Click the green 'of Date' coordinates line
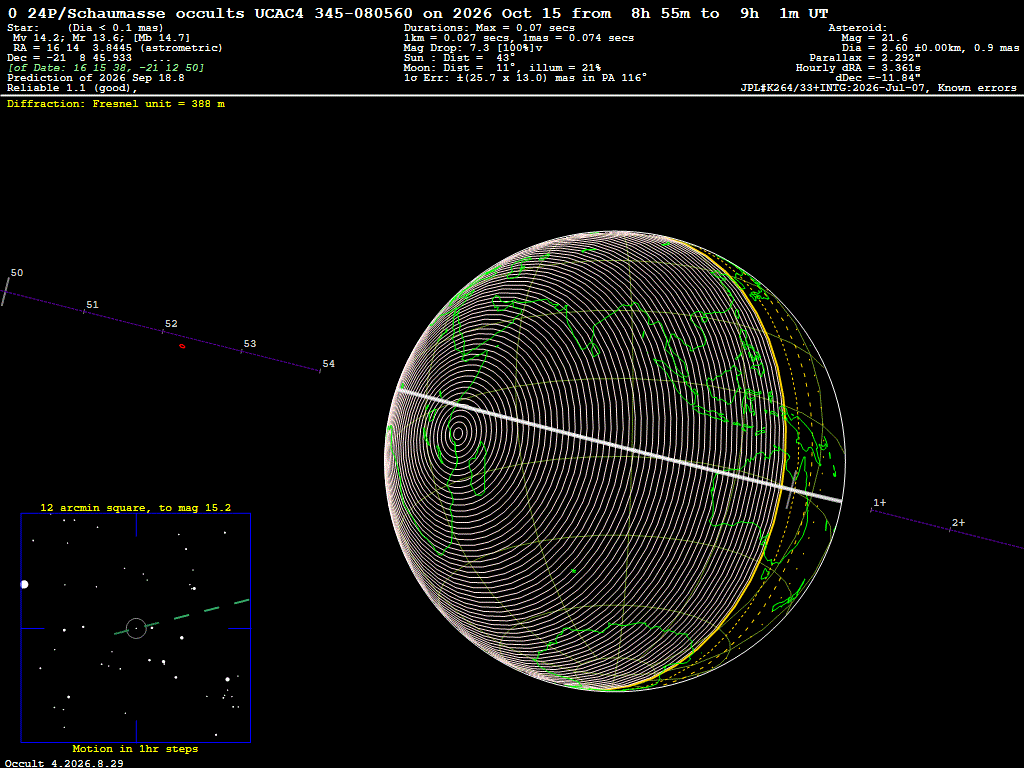The width and height of the screenshot is (1024, 768). click(x=106, y=68)
